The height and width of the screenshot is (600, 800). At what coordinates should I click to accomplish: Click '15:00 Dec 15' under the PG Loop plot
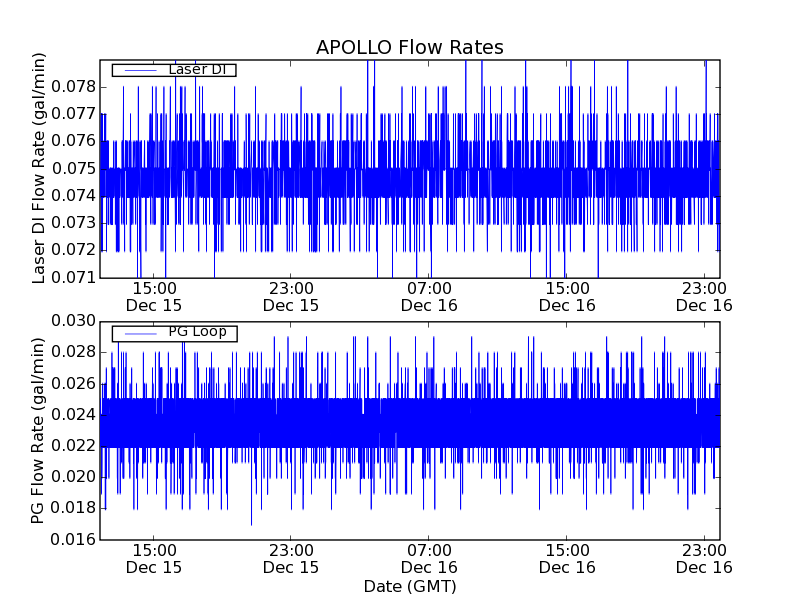pos(154,559)
